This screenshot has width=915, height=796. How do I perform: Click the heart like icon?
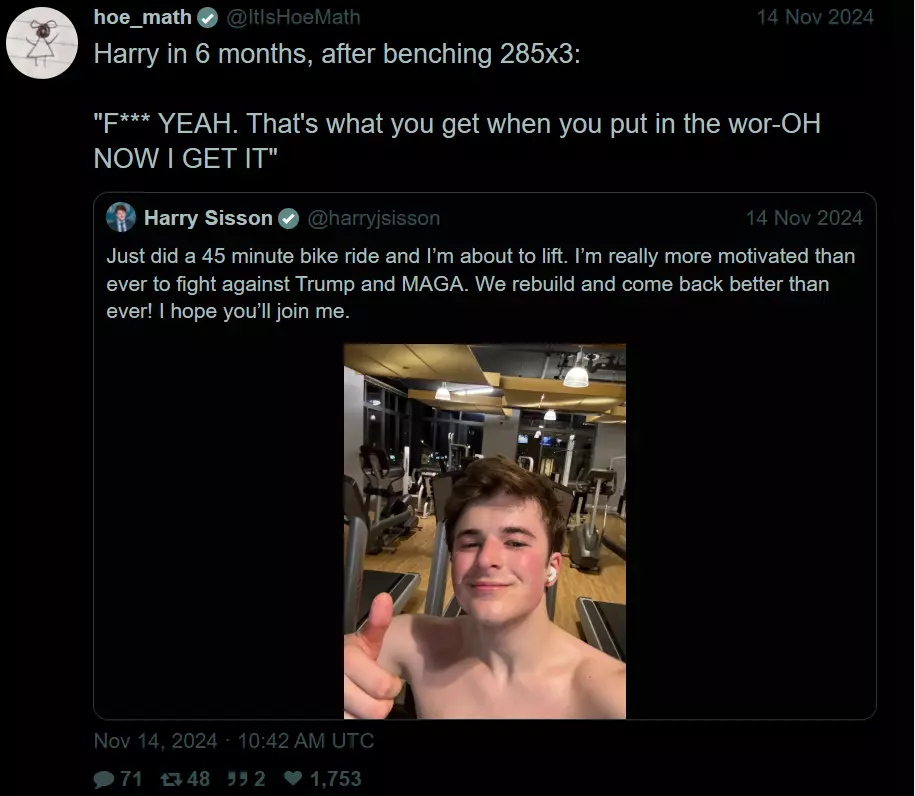[x=293, y=778]
